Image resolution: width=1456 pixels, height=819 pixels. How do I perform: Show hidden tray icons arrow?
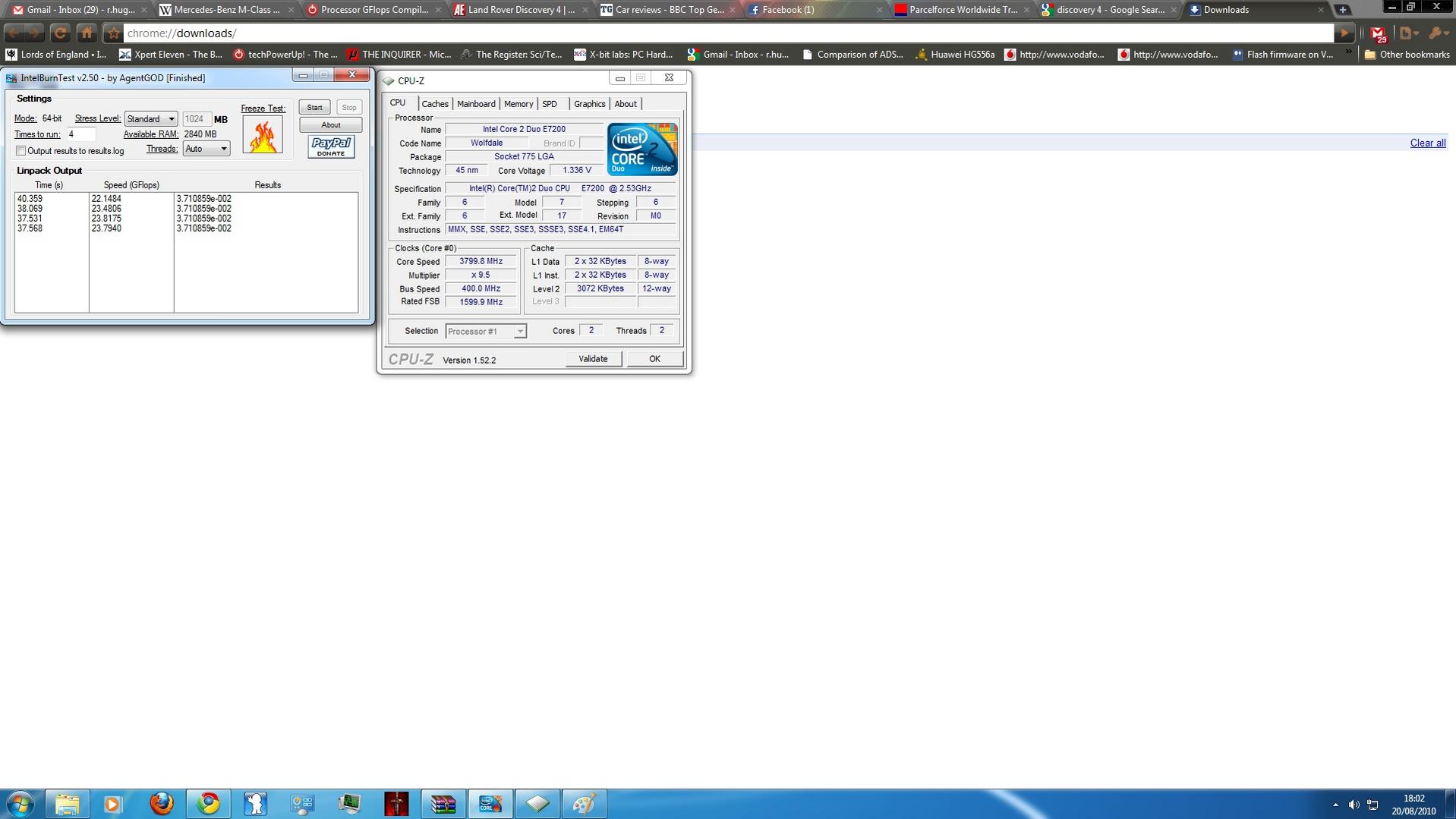pyautogui.click(x=1335, y=805)
